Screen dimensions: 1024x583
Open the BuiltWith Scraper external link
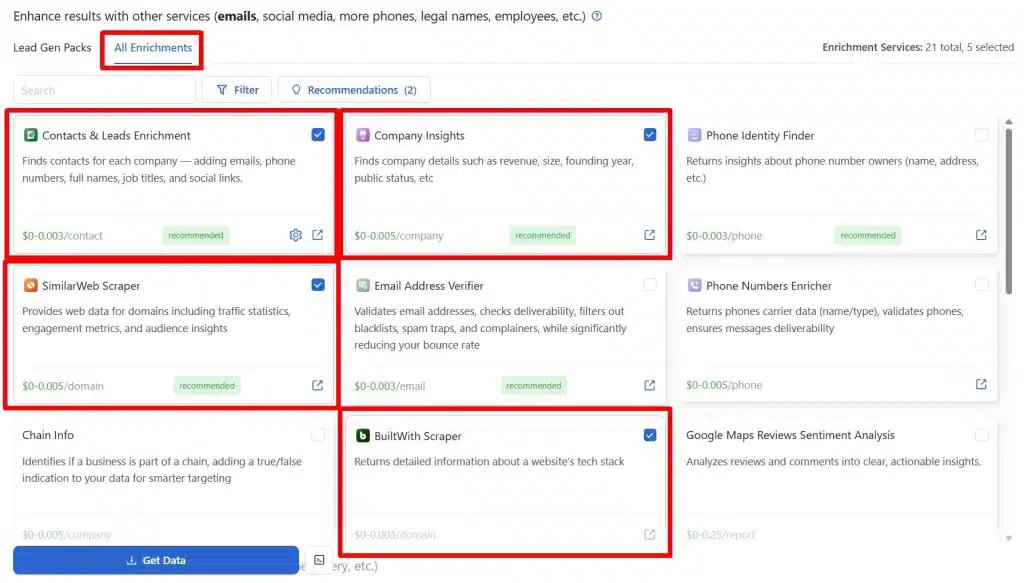pyautogui.click(x=649, y=534)
